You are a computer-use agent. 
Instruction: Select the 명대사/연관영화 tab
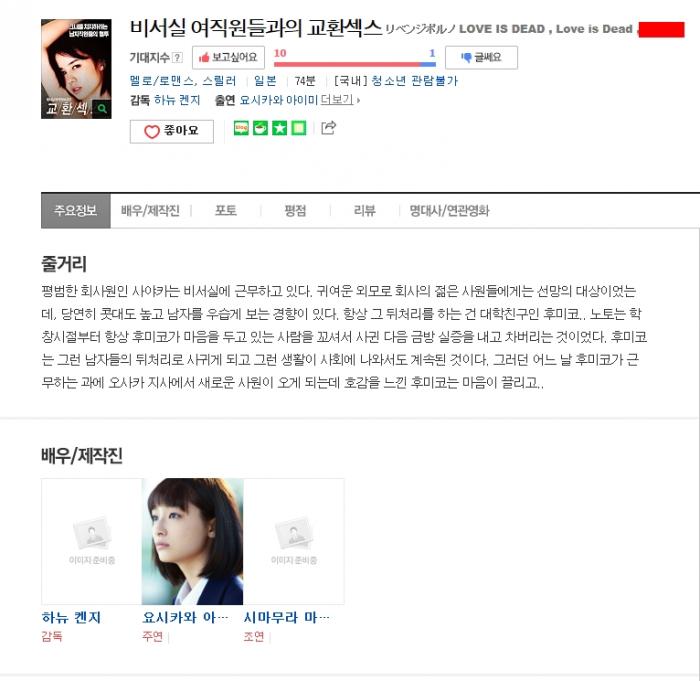tap(449, 210)
